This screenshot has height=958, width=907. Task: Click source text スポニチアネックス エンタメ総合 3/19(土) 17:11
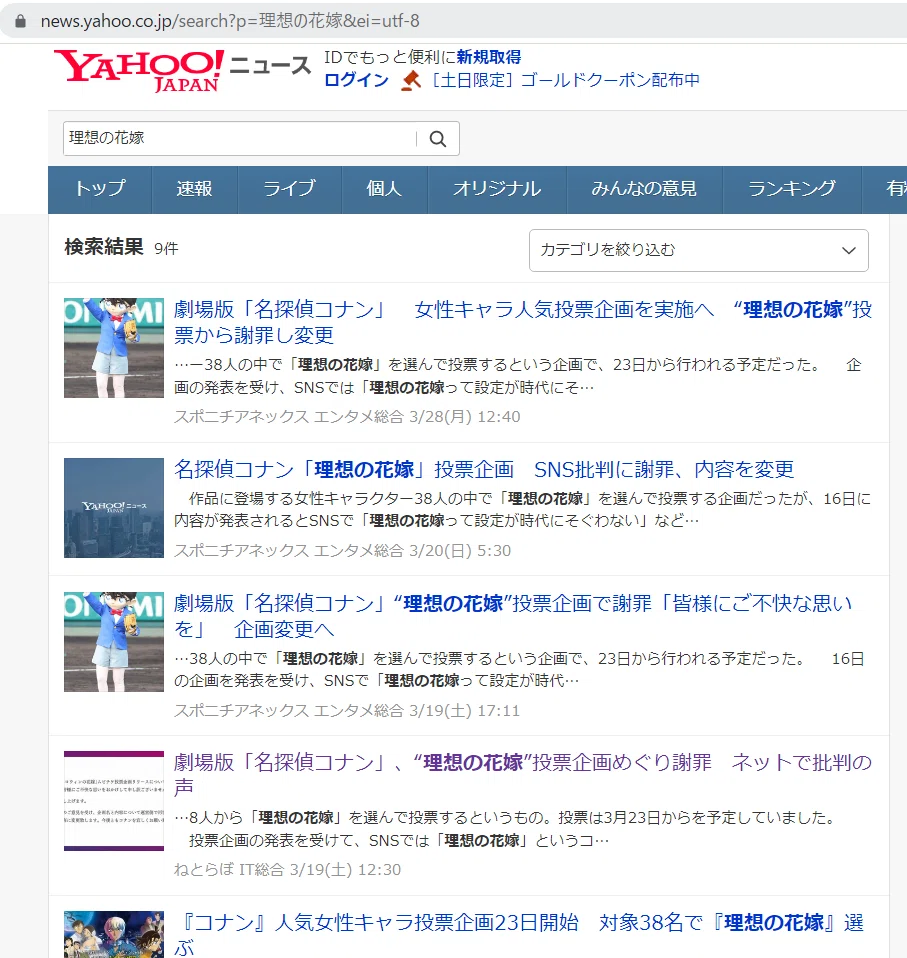(347, 711)
